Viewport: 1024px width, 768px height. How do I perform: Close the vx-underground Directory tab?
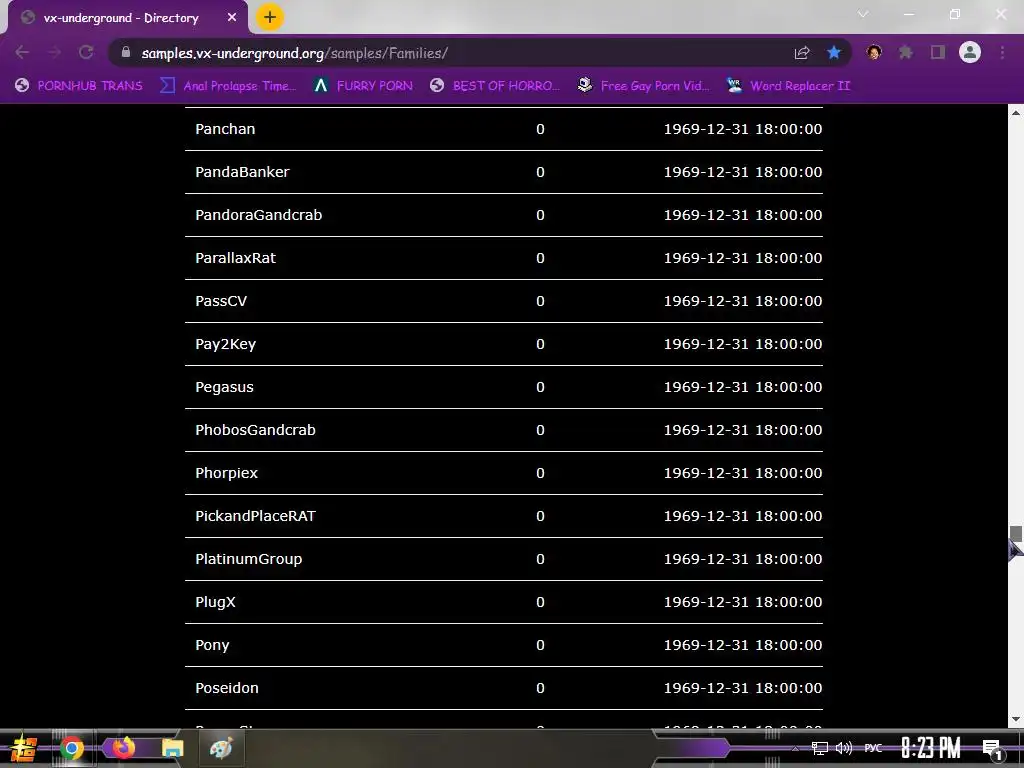(x=232, y=18)
